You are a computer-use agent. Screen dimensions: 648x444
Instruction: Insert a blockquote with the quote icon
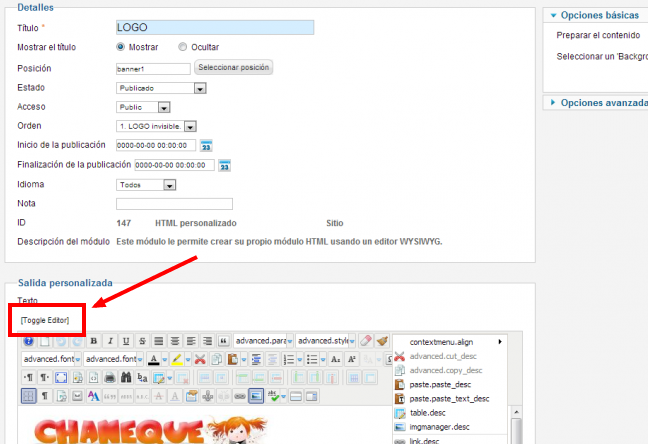[224, 341]
